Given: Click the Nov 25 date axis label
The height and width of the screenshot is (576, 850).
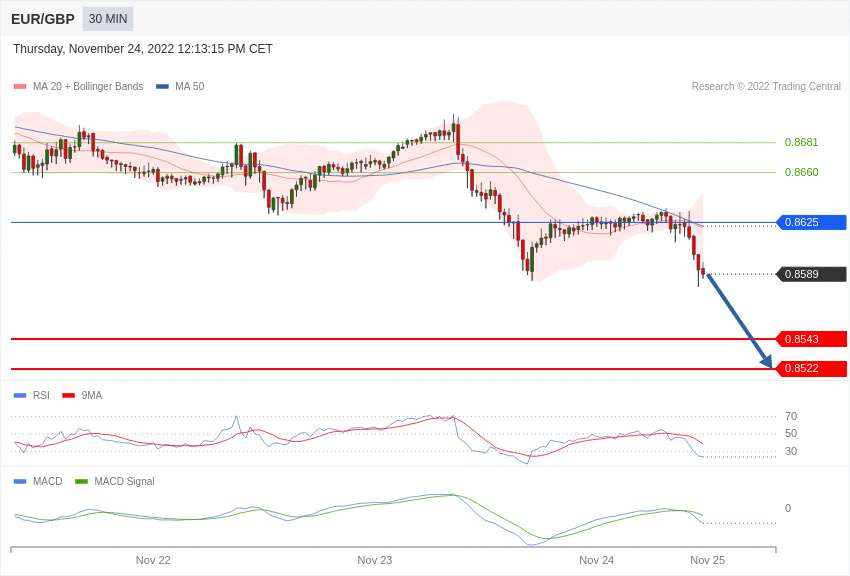Looking at the screenshot, I should click(x=707, y=560).
